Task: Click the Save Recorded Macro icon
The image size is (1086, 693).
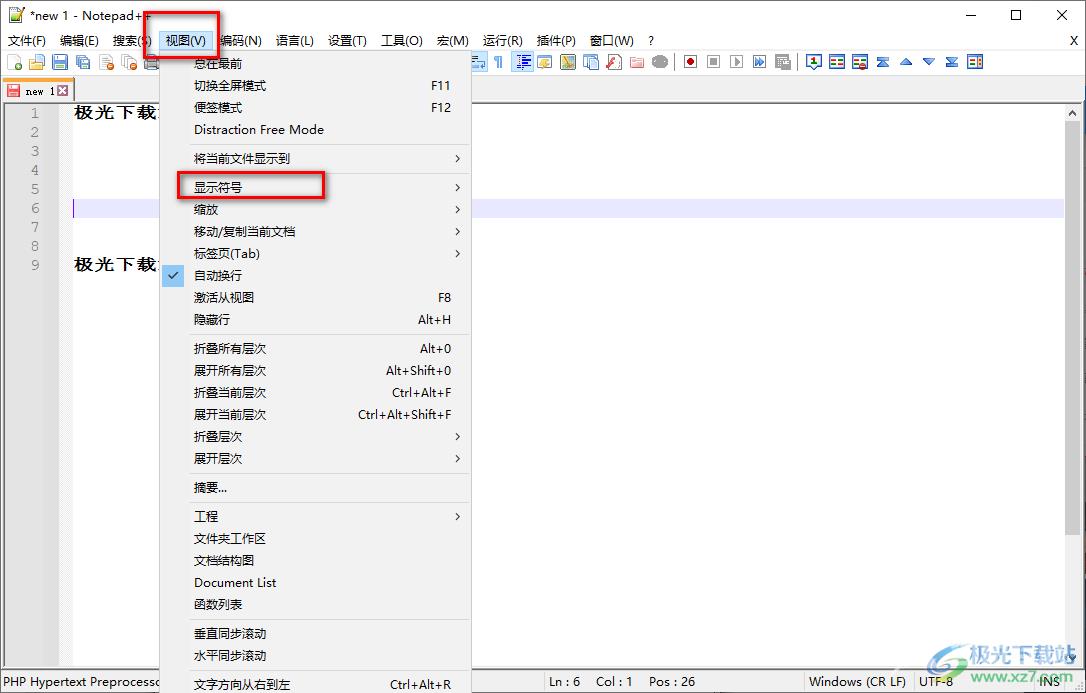Action: click(x=783, y=62)
